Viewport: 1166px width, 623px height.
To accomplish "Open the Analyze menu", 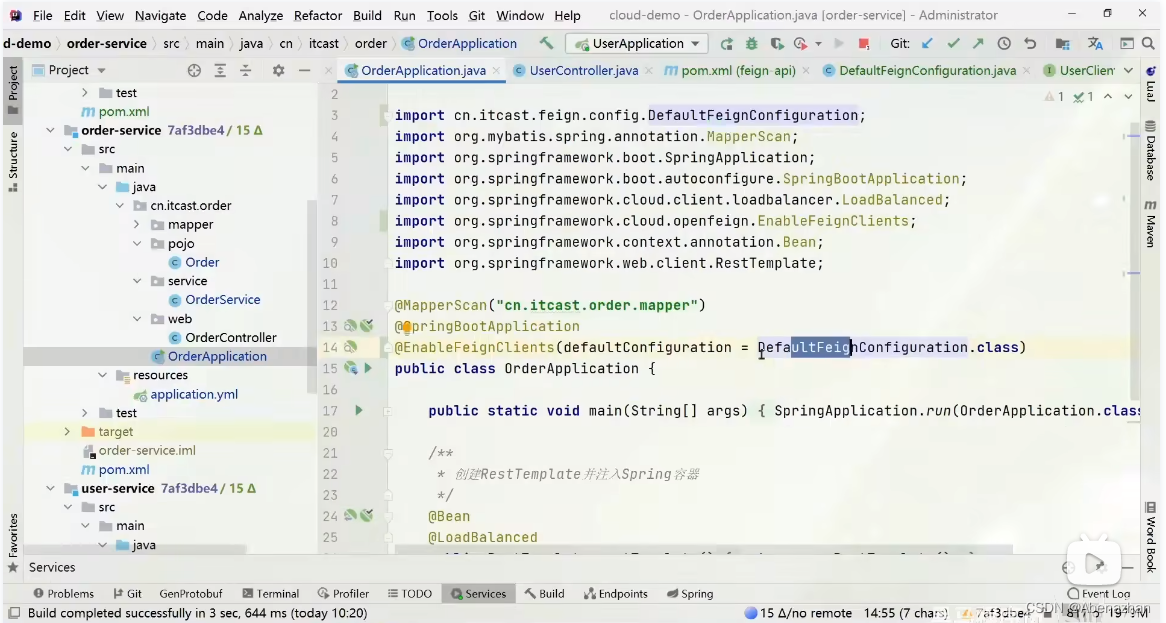I will pyautogui.click(x=260, y=15).
